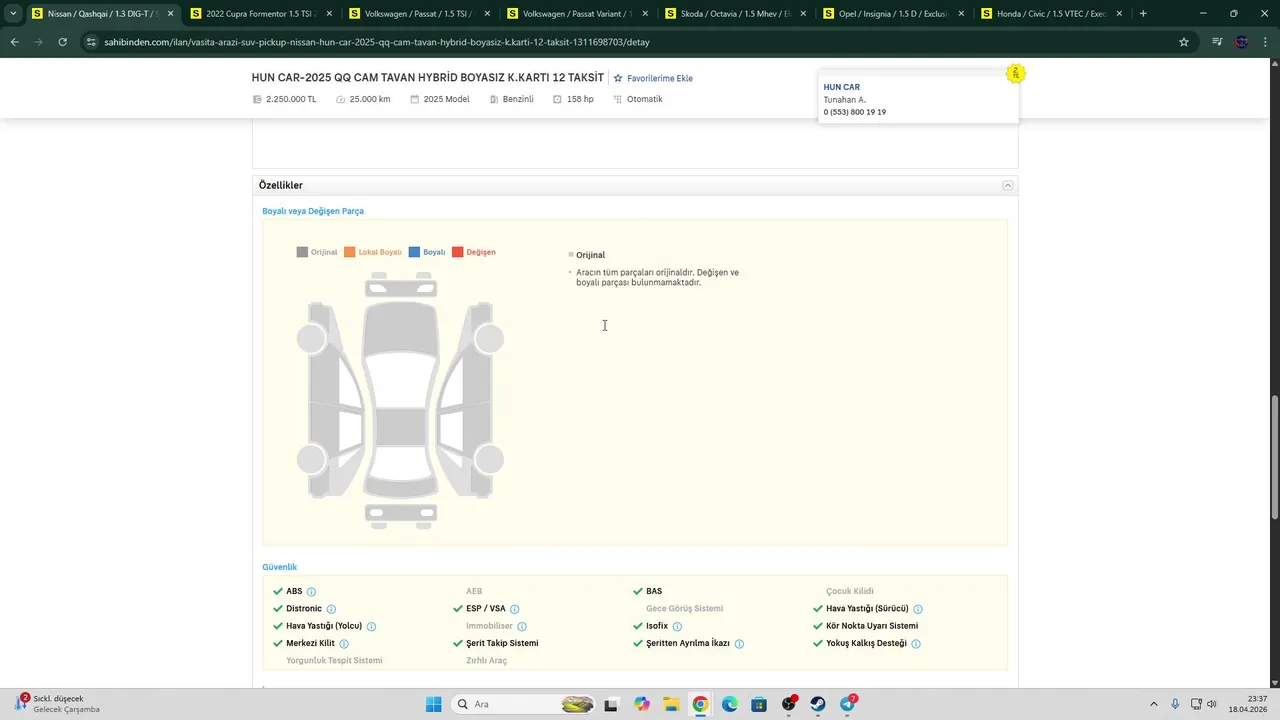Open info icon for Şeritten Ayrılma İkazı
Viewport: 1280px width, 720px height.
(x=739, y=644)
